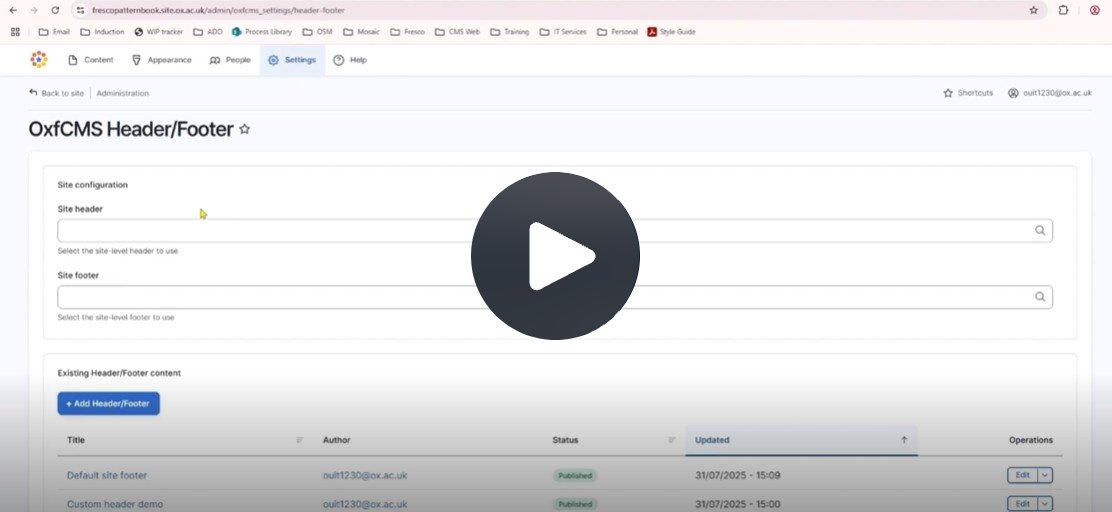Open the OSM bookmark folder
1112x512 pixels.
317,32
